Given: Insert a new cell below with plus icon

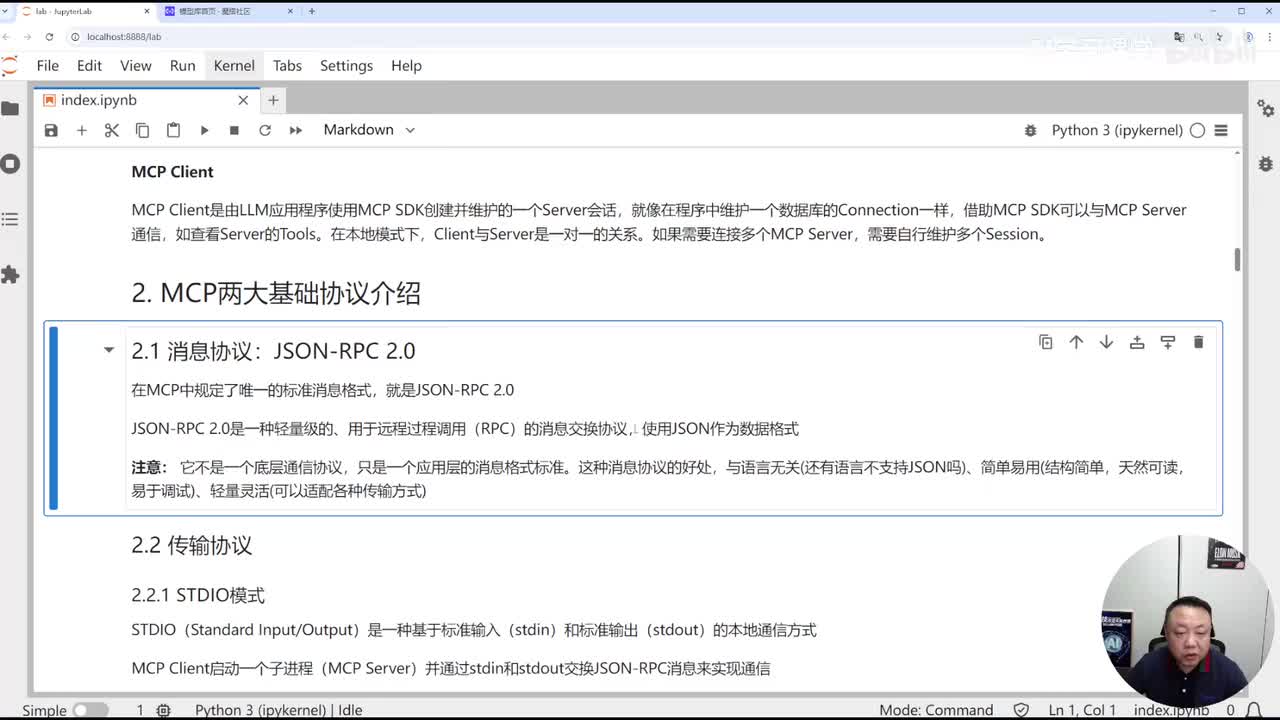Looking at the screenshot, I should coord(82,130).
